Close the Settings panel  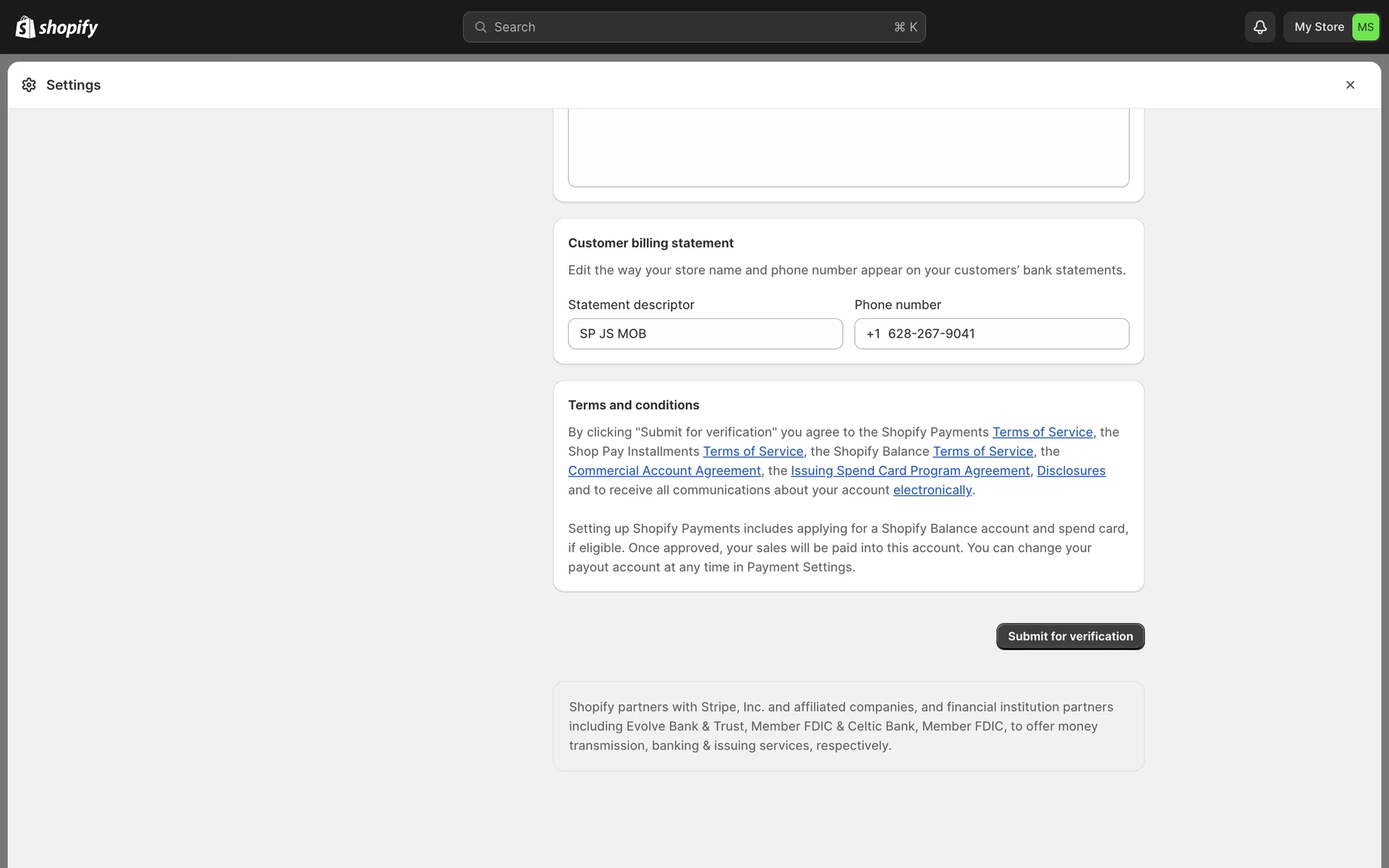tap(1350, 85)
